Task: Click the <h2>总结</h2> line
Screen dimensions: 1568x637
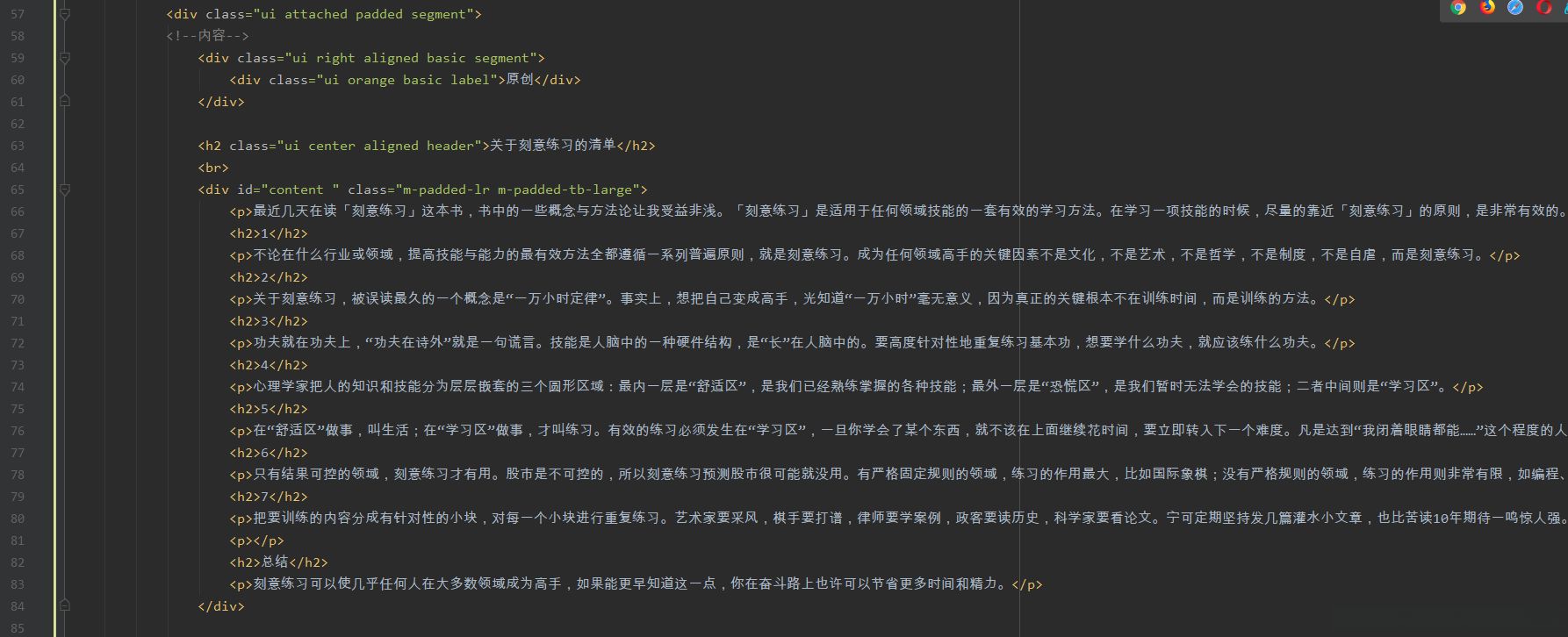Action: tap(278, 562)
